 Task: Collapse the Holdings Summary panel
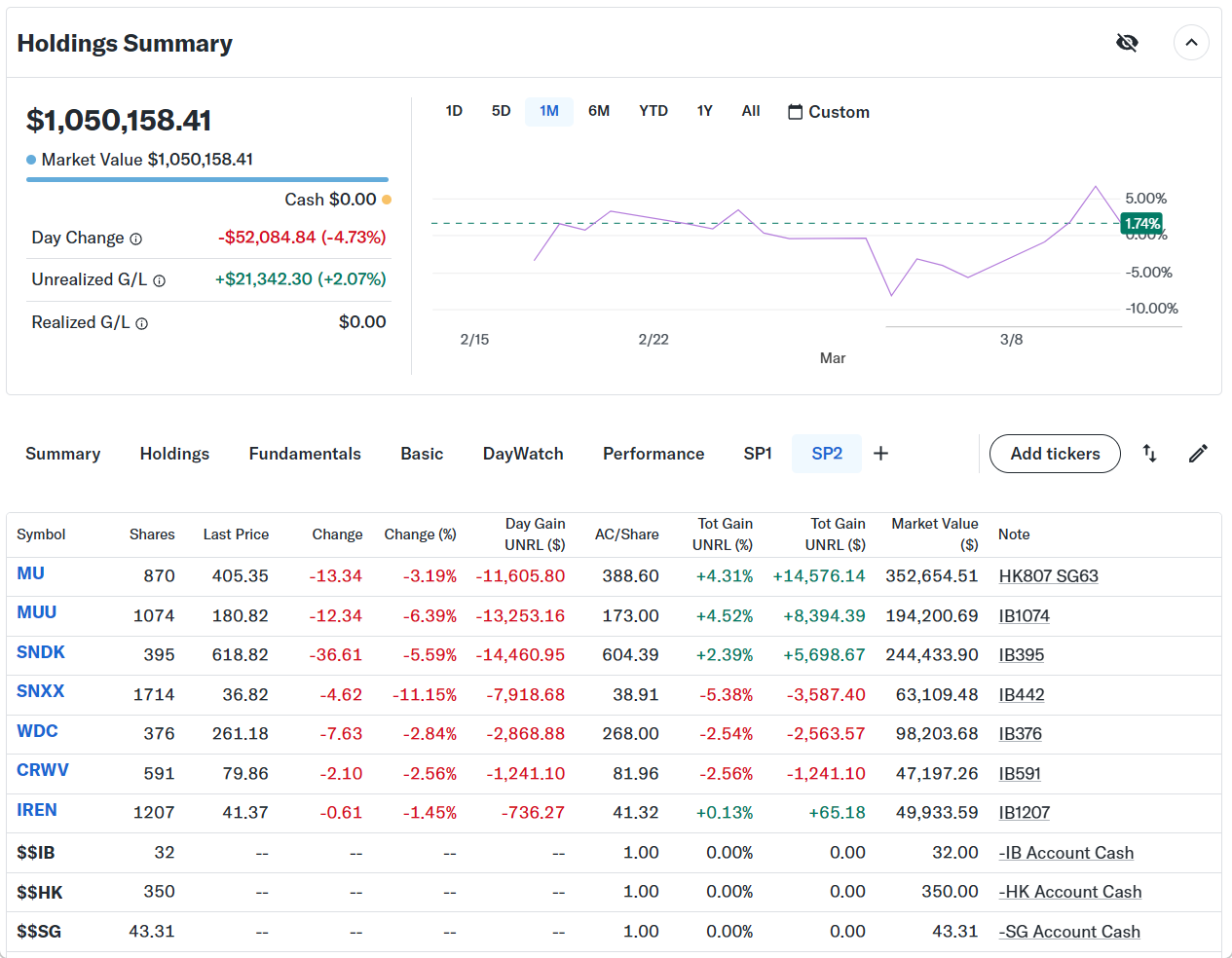point(1191,43)
